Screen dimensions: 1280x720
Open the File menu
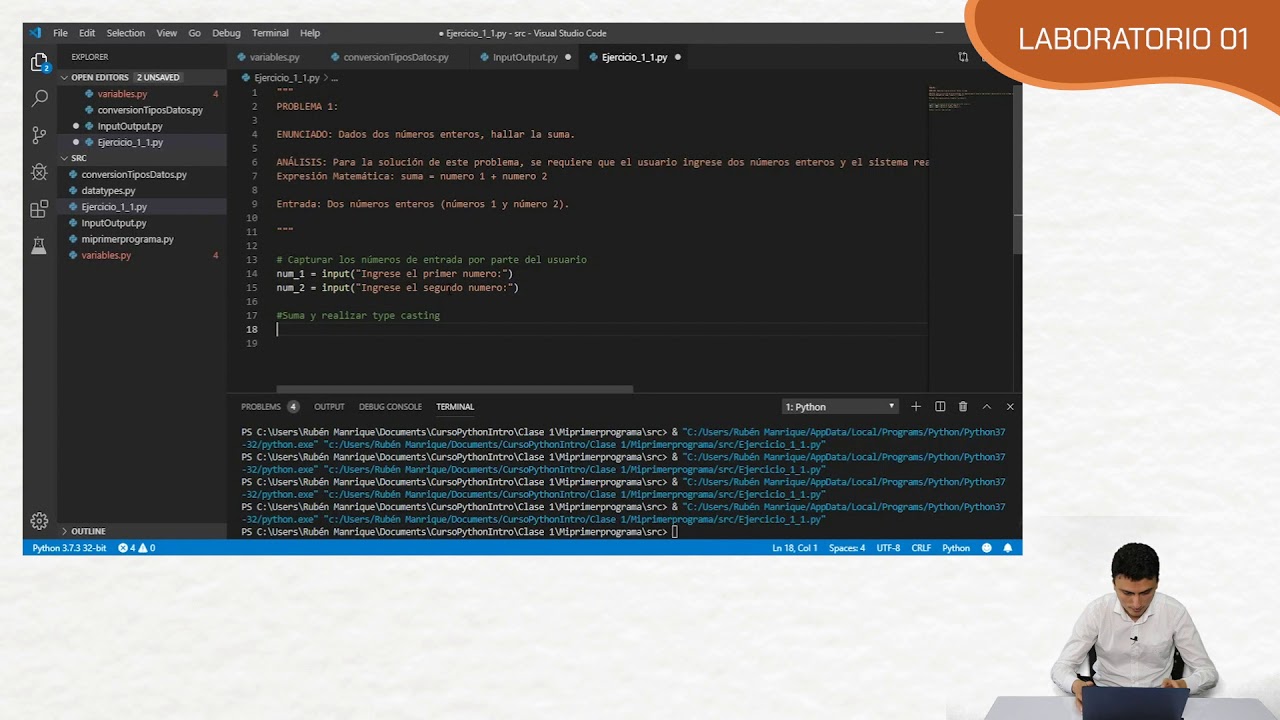point(60,33)
